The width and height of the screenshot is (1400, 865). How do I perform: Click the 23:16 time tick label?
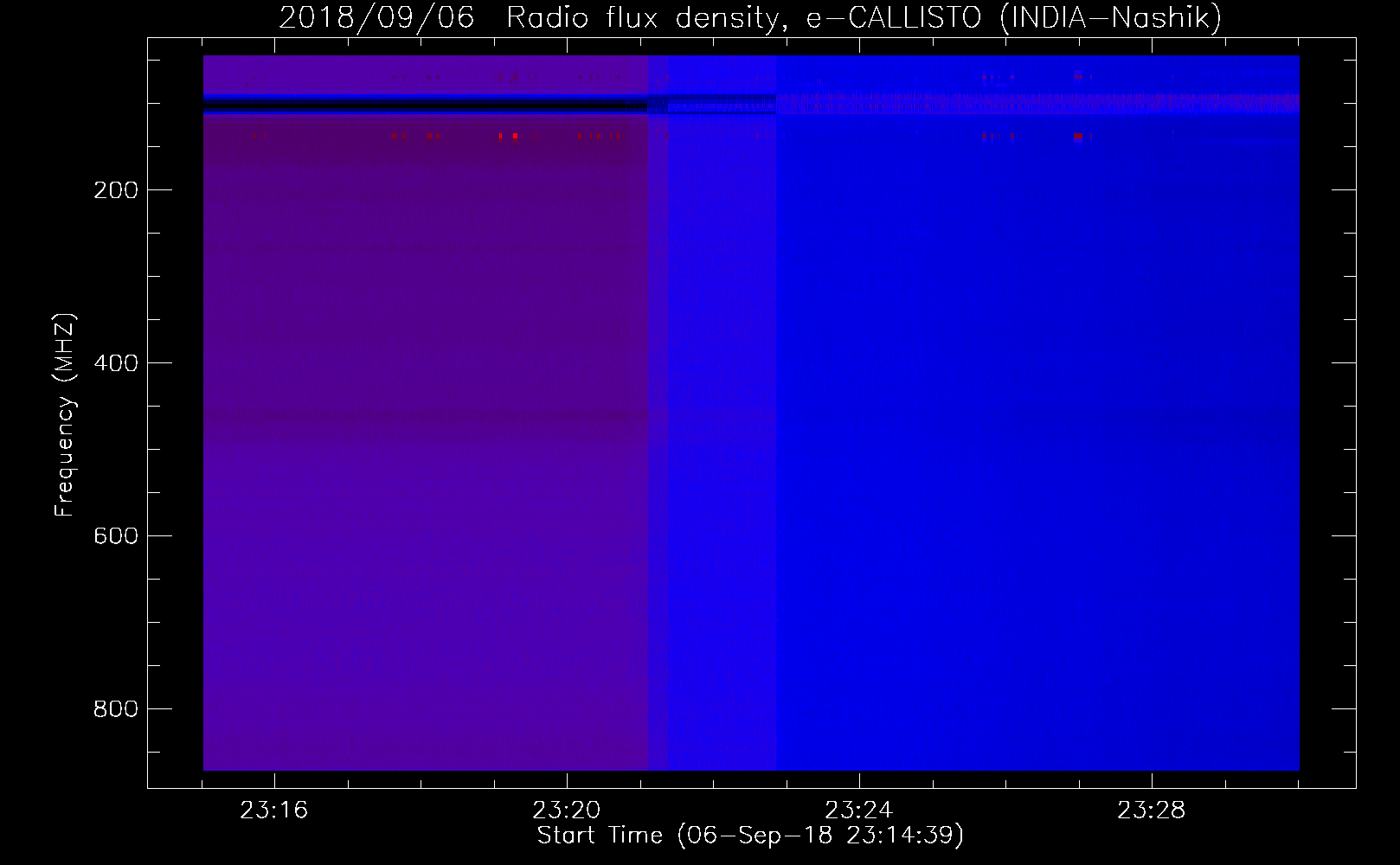pos(274,811)
